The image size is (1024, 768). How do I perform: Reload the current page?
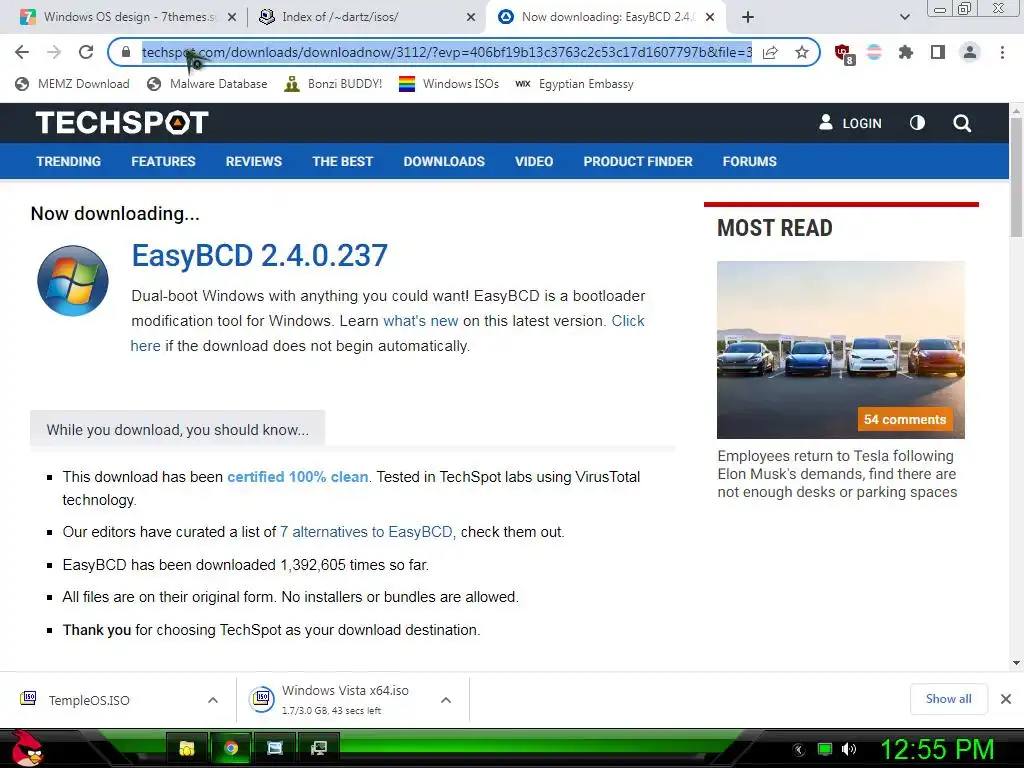tap(86, 52)
